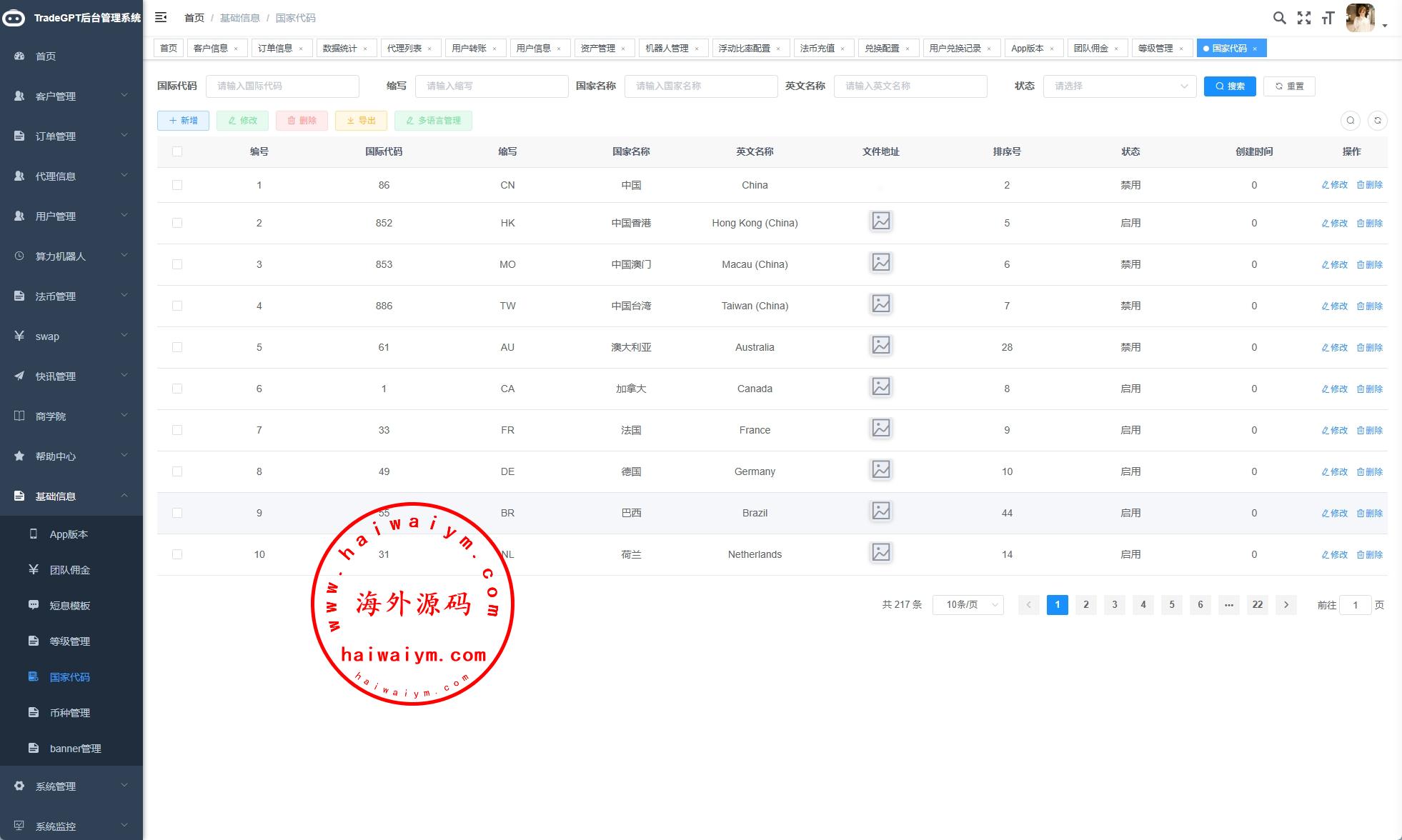The image size is (1402, 840).
Task: Open 币种管理 in the sidebar
Action: point(70,713)
